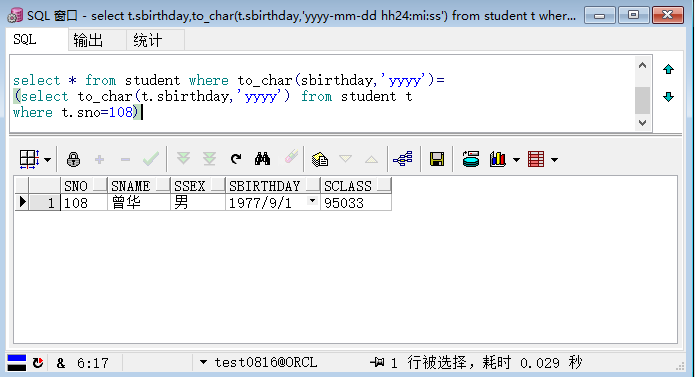Image resolution: width=695 pixels, height=377 pixels.
Task: Toggle the lock edit-data icon
Action: [73, 159]
